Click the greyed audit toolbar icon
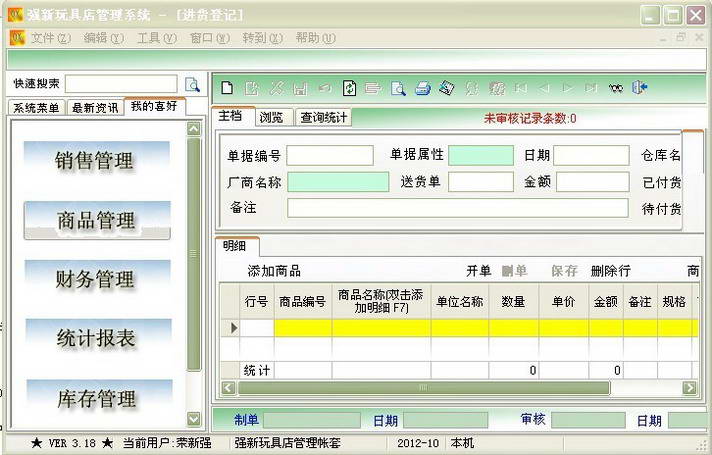Screen dimensions: 712x455 [472, 87]
